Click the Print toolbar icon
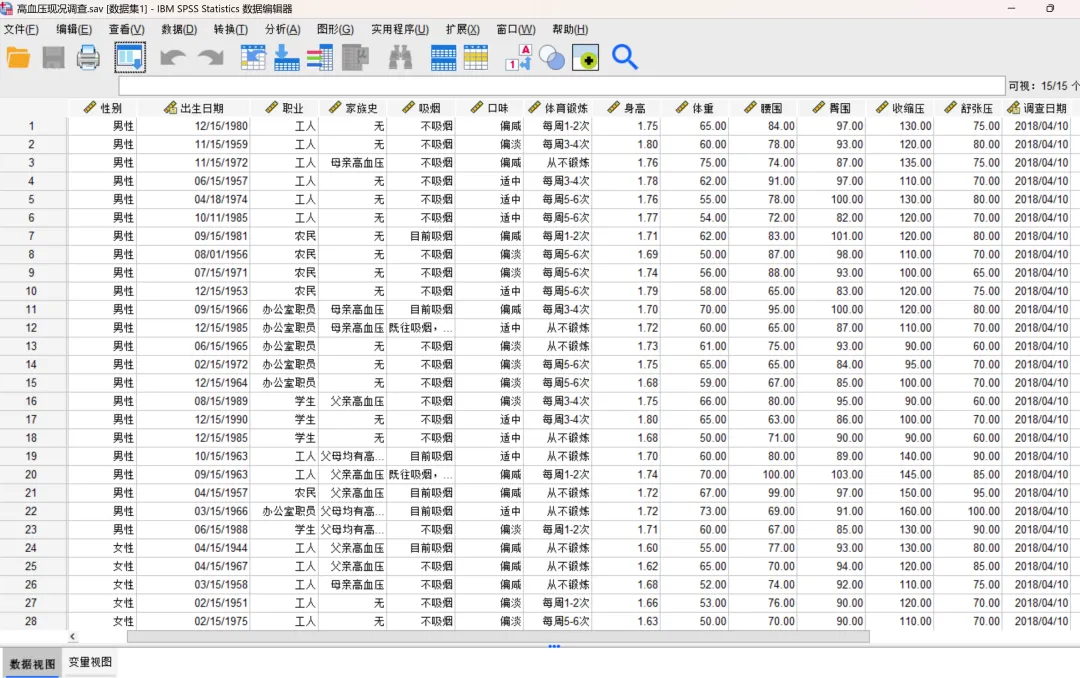This screenshot has height=678, width=1080. (88, 58)
